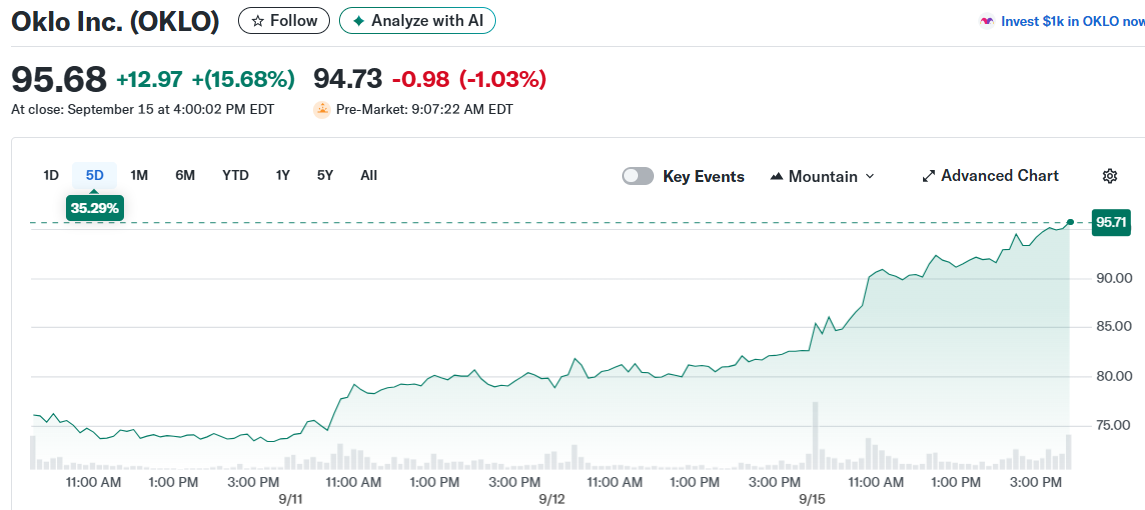The image size is (1145, 510).
Task: Open the Advanced Chart link
Action: coord(990,176)
